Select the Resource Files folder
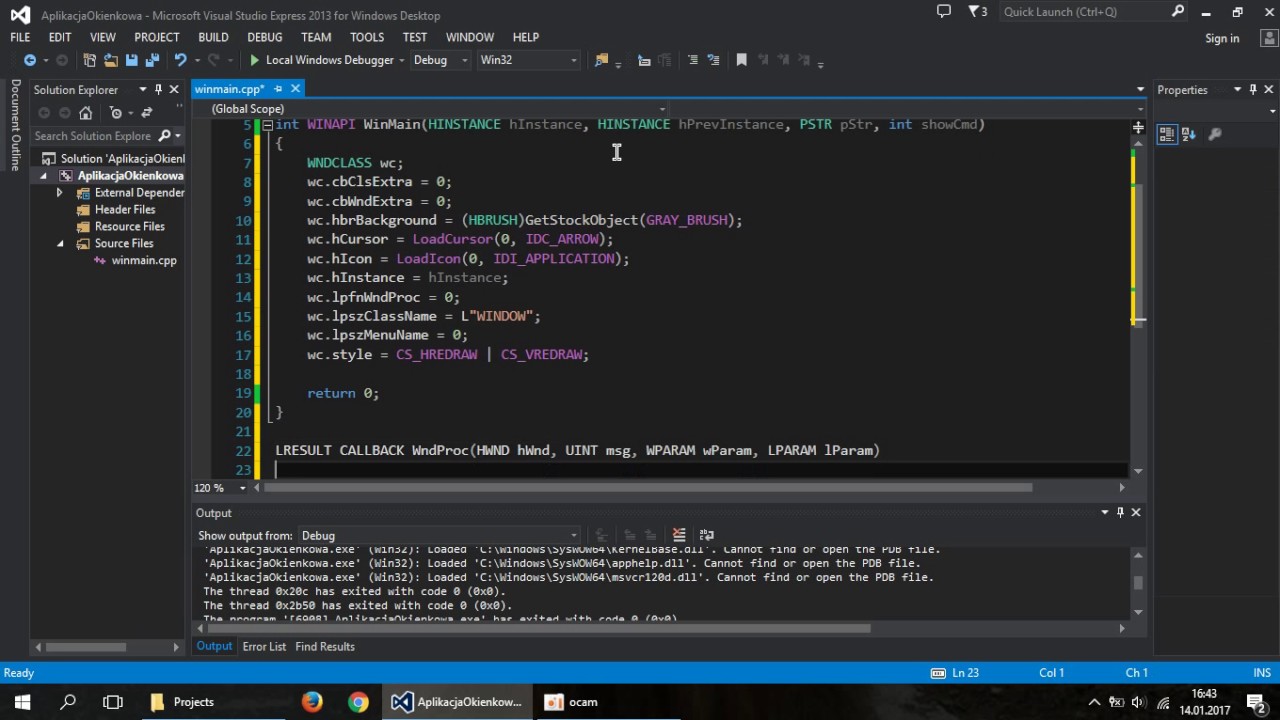1280x720 pixels. pyautogui.click(x=129, y=227)
